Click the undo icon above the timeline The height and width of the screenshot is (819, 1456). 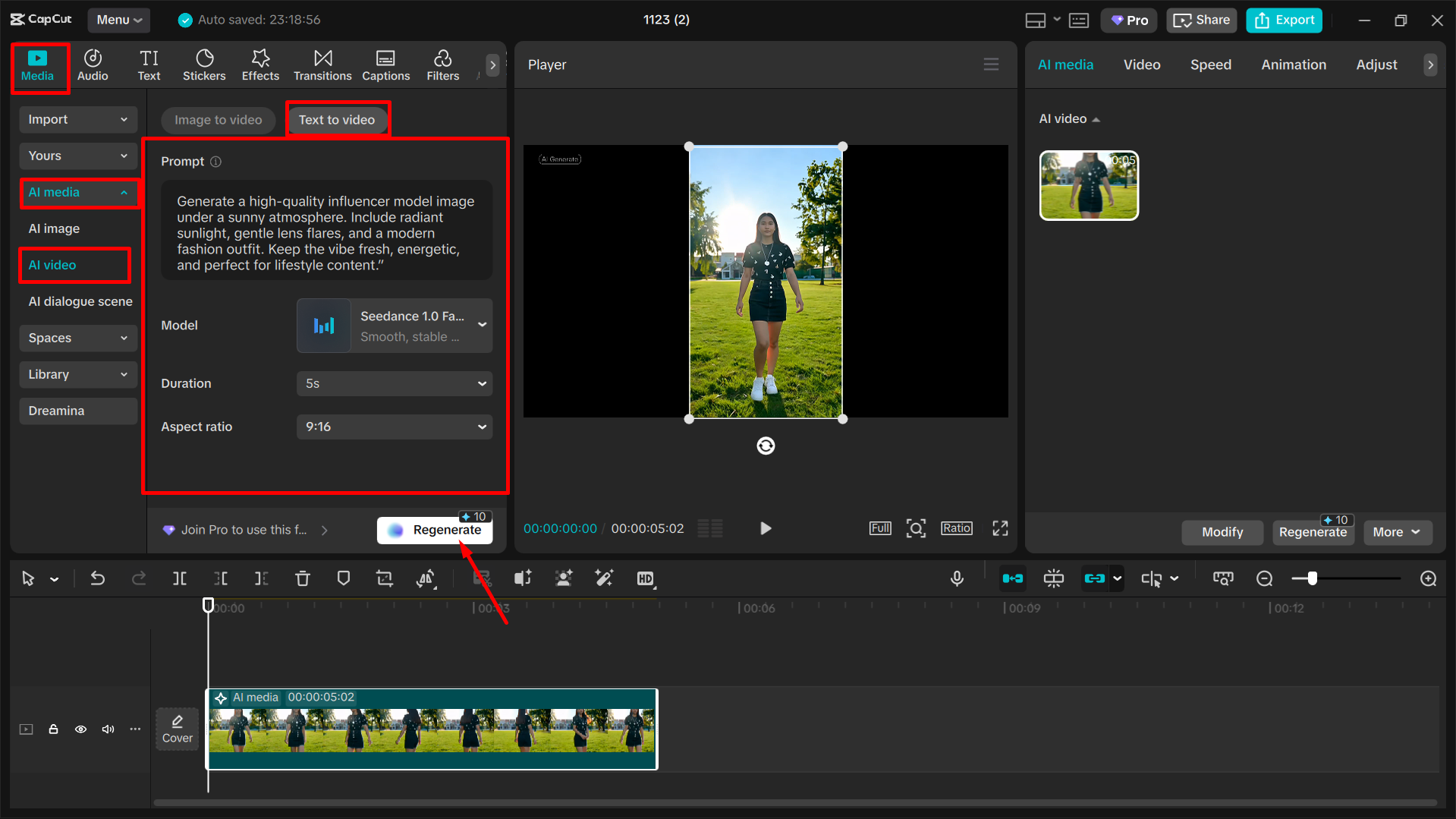[x=97, y=578]
